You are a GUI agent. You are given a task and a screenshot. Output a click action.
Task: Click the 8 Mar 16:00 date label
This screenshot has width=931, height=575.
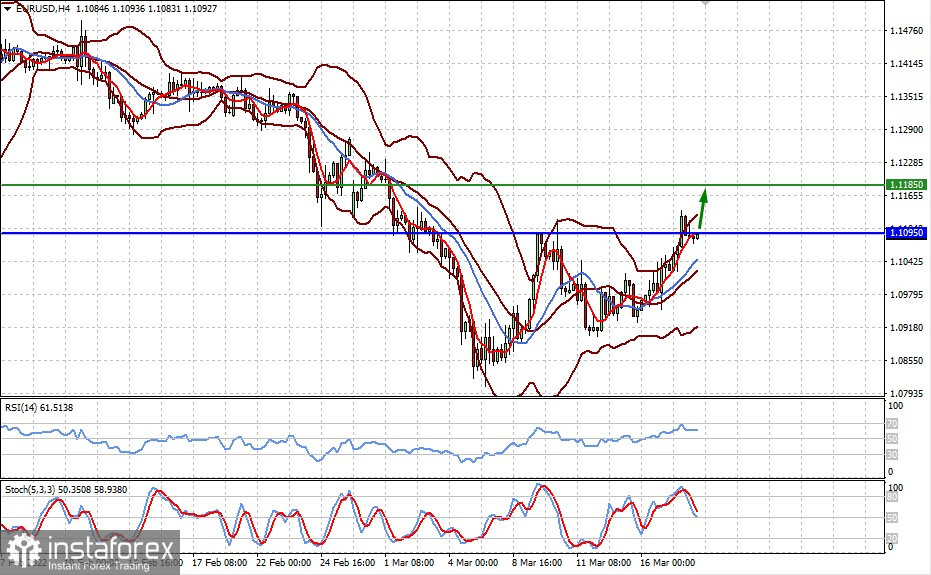click(537, 563)
